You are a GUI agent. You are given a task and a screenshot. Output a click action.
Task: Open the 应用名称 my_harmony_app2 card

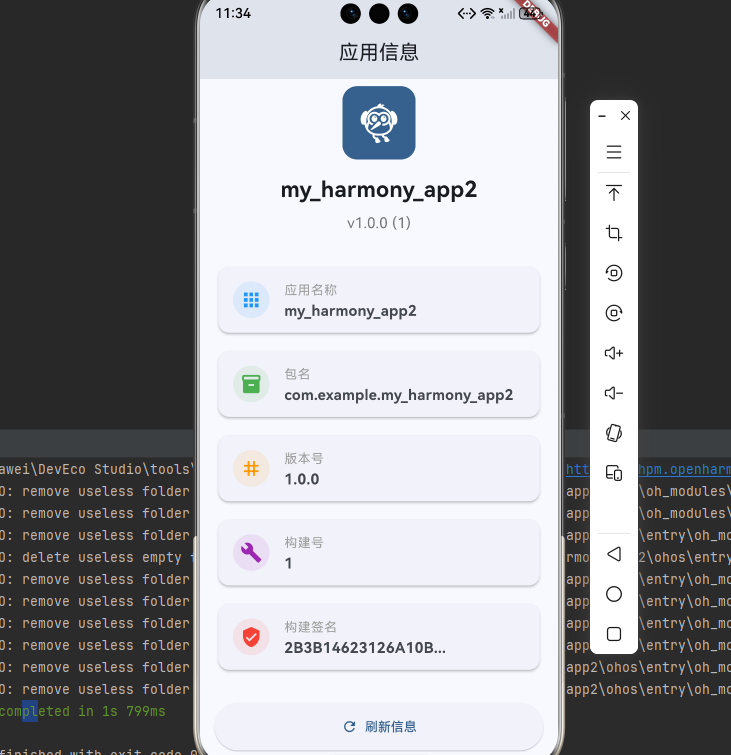(x=379, y=300)
